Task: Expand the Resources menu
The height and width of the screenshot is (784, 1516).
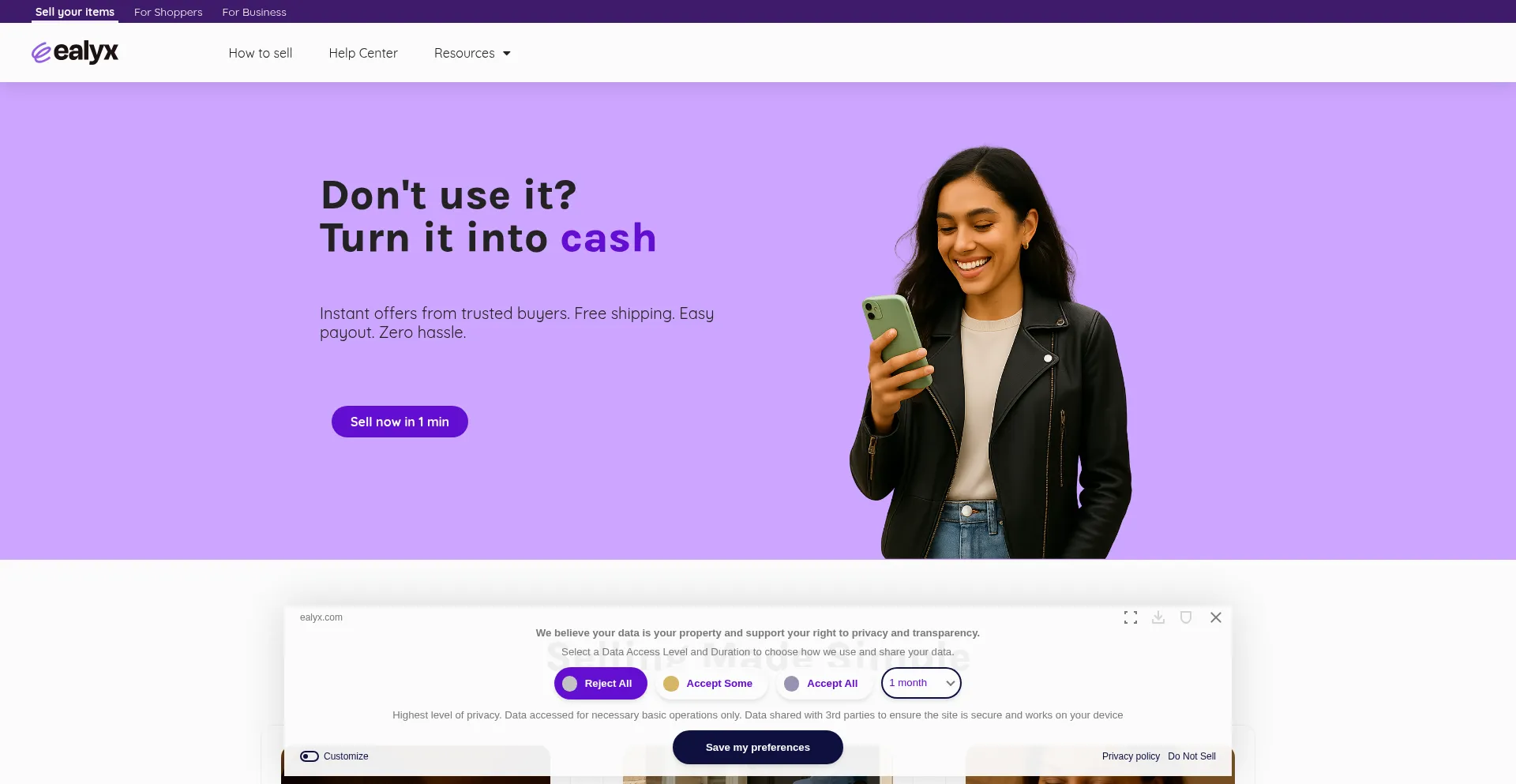Action: point(472,53)
